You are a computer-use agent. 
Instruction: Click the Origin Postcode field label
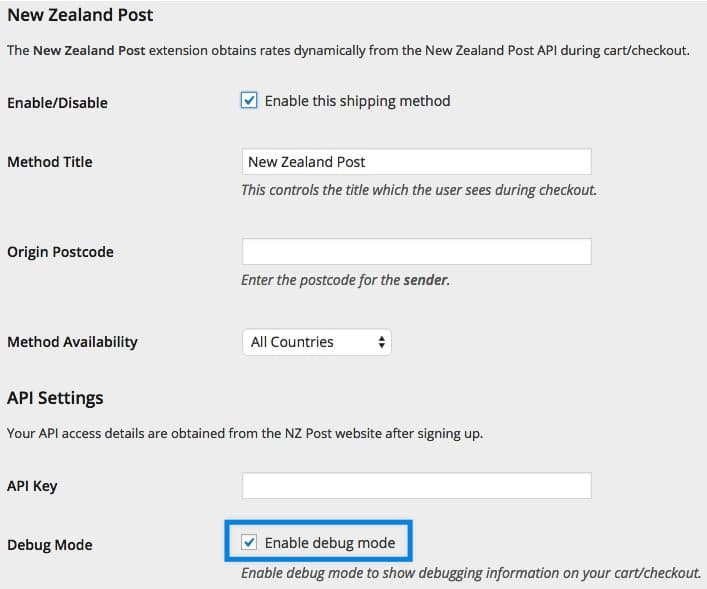(60, 252)
